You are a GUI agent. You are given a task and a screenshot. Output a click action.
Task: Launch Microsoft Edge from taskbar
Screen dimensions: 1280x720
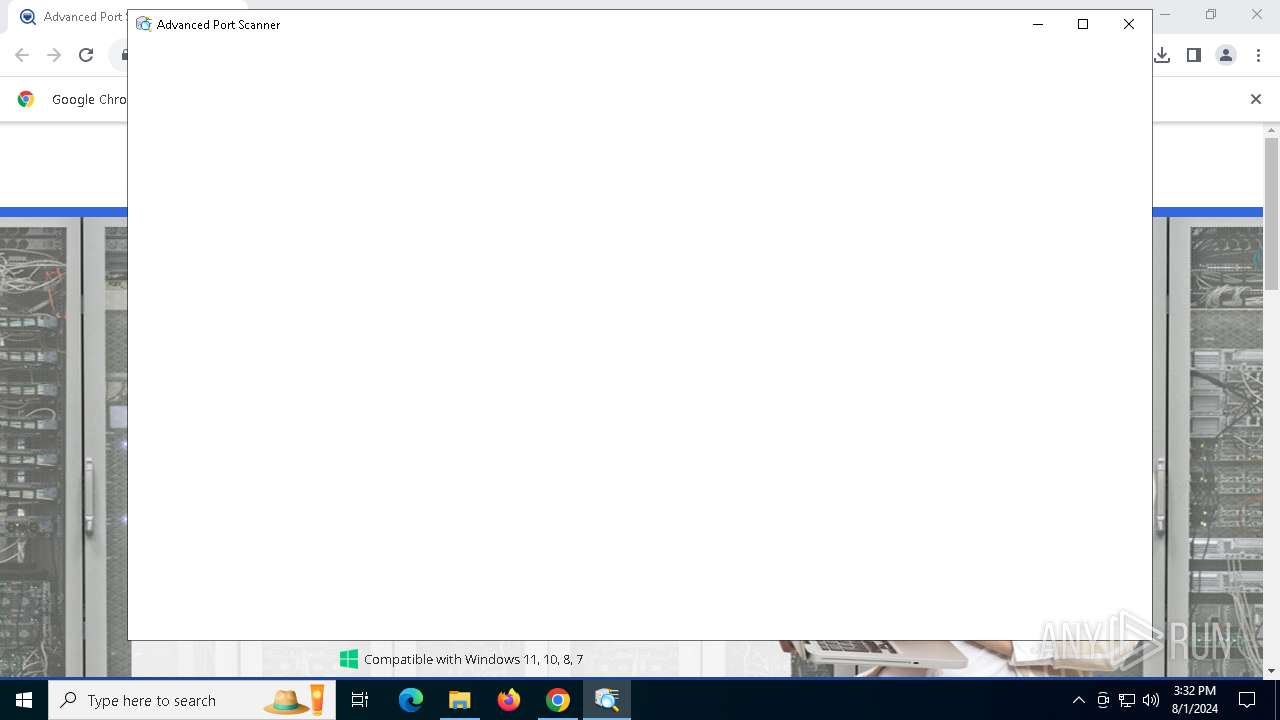point(411,700)
